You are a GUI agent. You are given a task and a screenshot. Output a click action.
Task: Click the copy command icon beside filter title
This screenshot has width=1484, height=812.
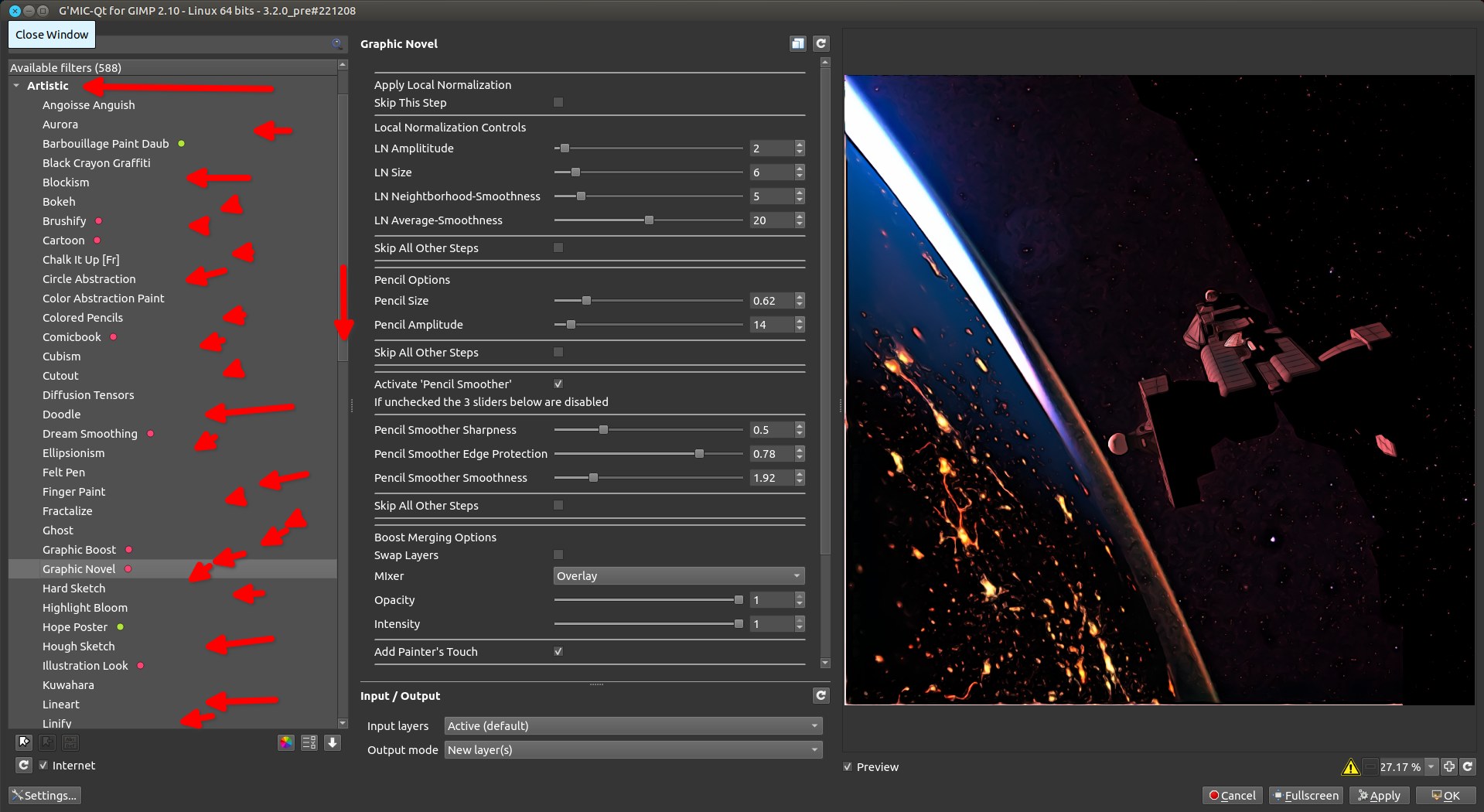[x=798, y=44]
